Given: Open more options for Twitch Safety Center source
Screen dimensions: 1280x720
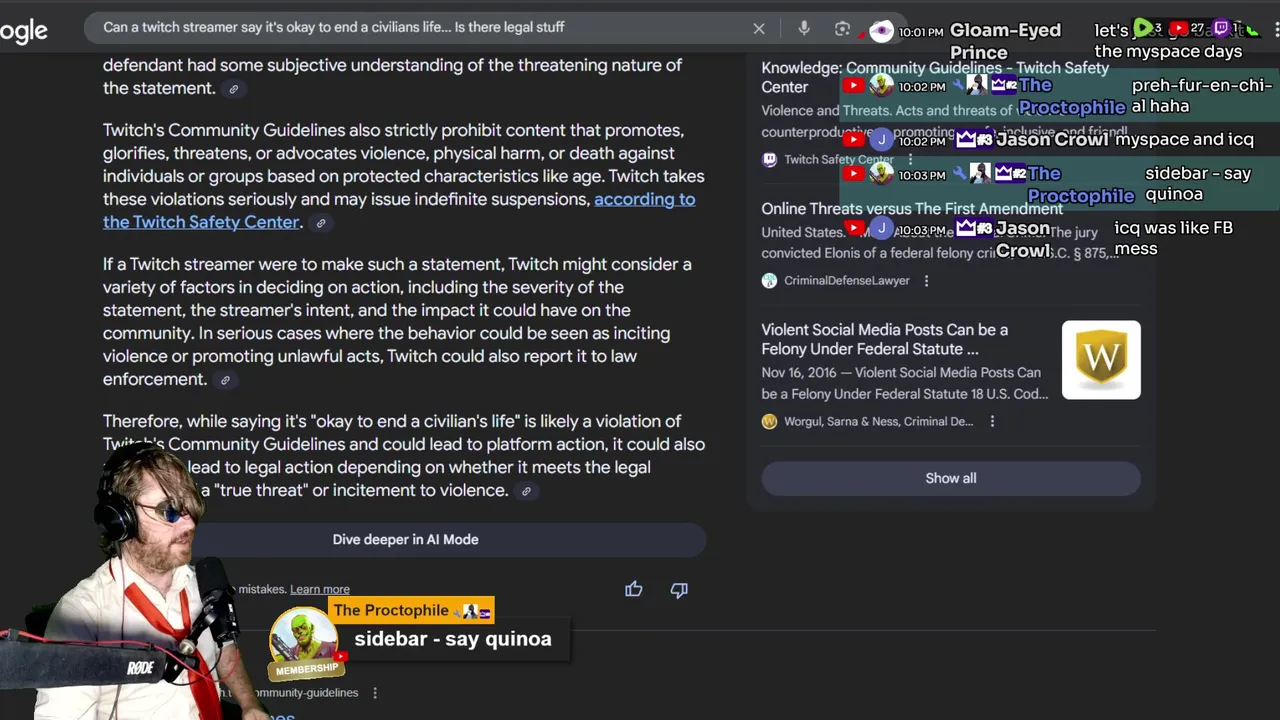Looking at the screenshot, I should 910,159.
